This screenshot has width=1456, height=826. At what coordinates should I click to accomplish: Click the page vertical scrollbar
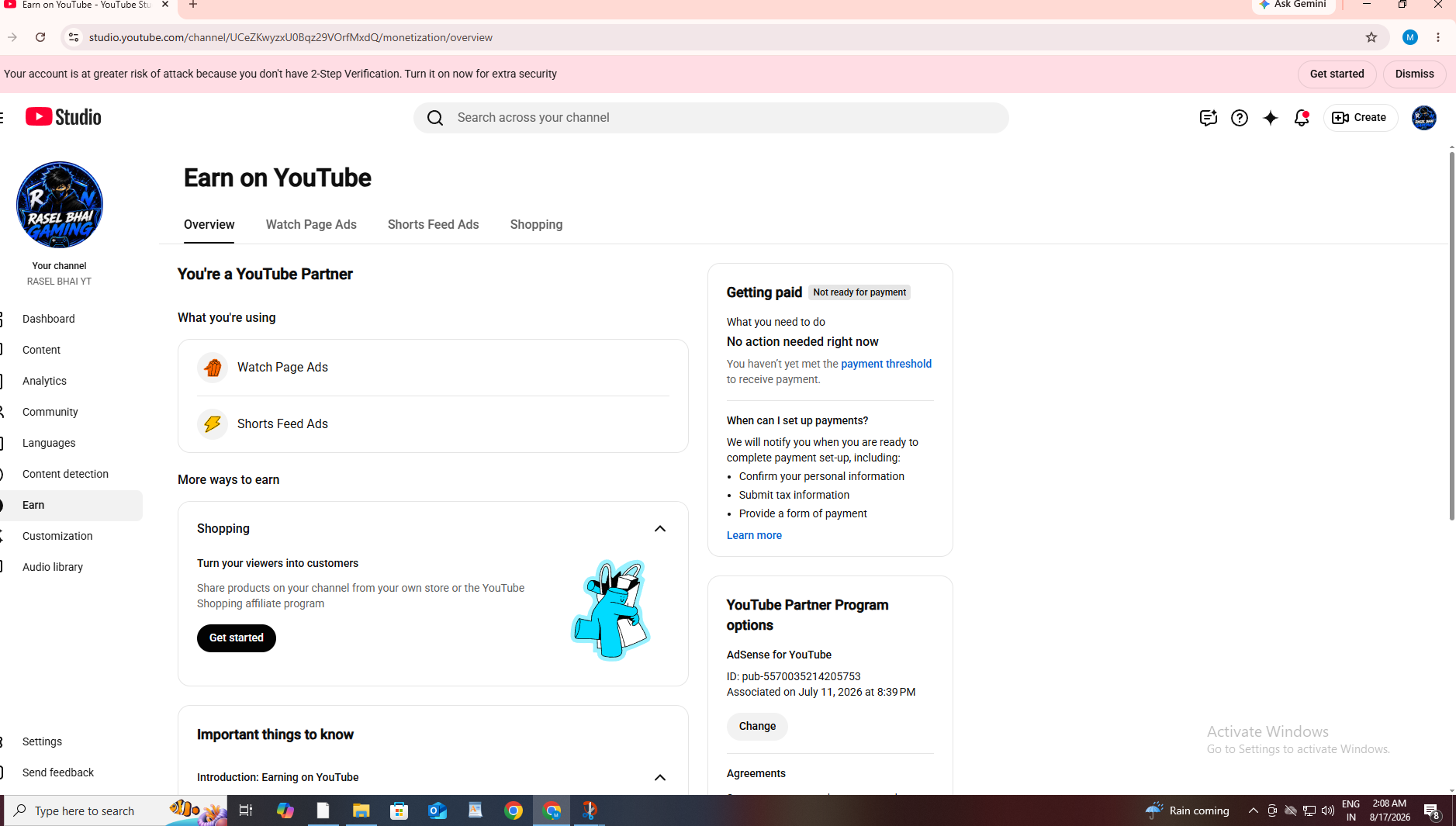click(x=1451, y=336)
